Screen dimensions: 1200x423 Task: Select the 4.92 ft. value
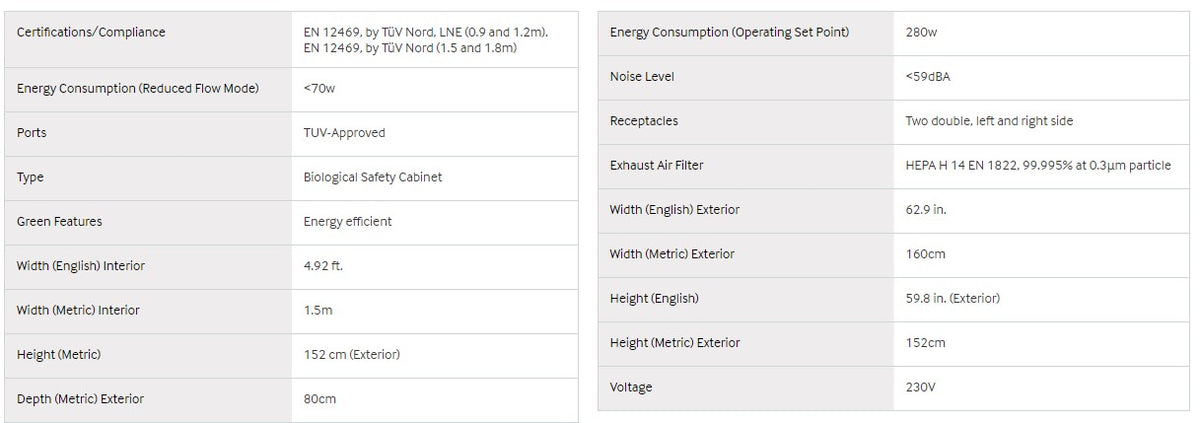click(323, 266)
